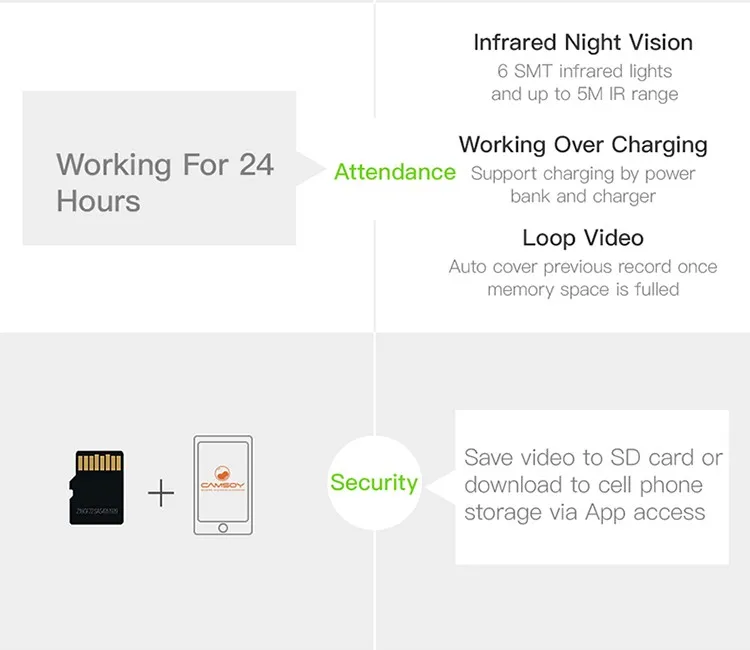Click the plus sign between card and phone
The height and width of the screenshot is (650, 750).
tap(161, 493)
